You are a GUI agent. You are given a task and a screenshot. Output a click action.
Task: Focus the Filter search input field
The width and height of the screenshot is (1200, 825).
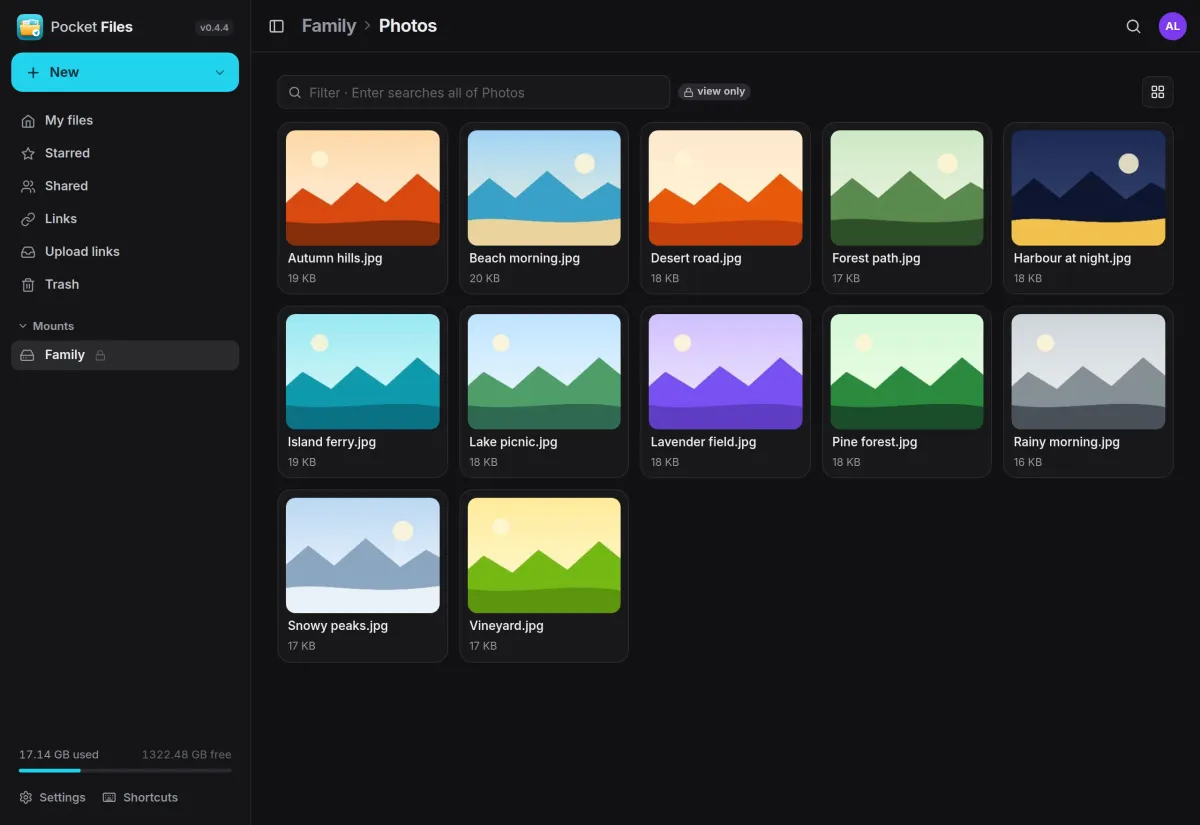474,92
